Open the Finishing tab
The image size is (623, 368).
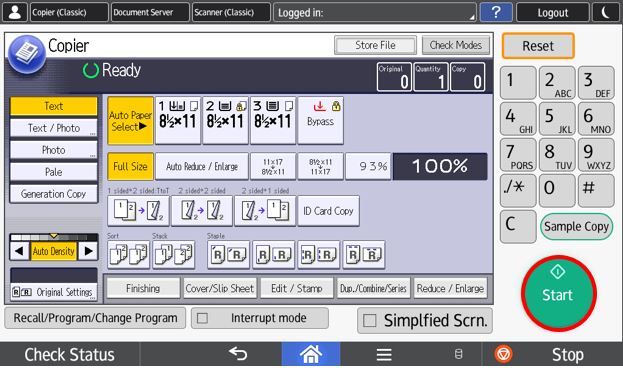pos(143,288)
